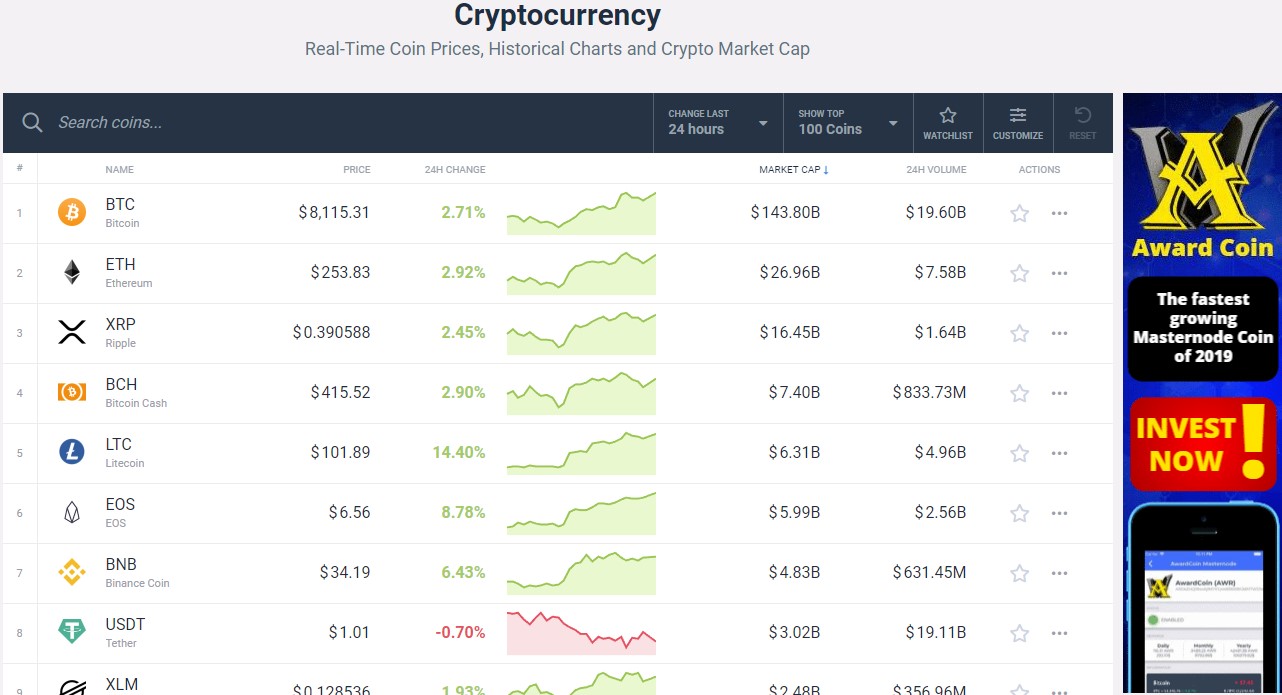Click USDT change -0.70%

pyautogui.click(x=460, y=632)
